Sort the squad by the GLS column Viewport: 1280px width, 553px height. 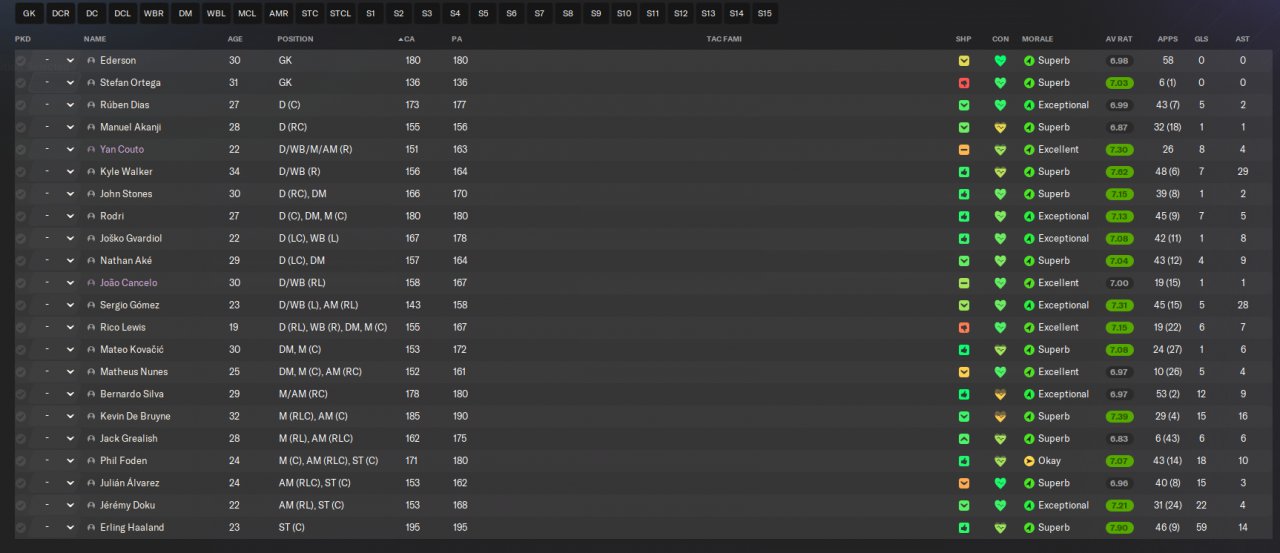pyautogui.click(x=1201, y=39)
